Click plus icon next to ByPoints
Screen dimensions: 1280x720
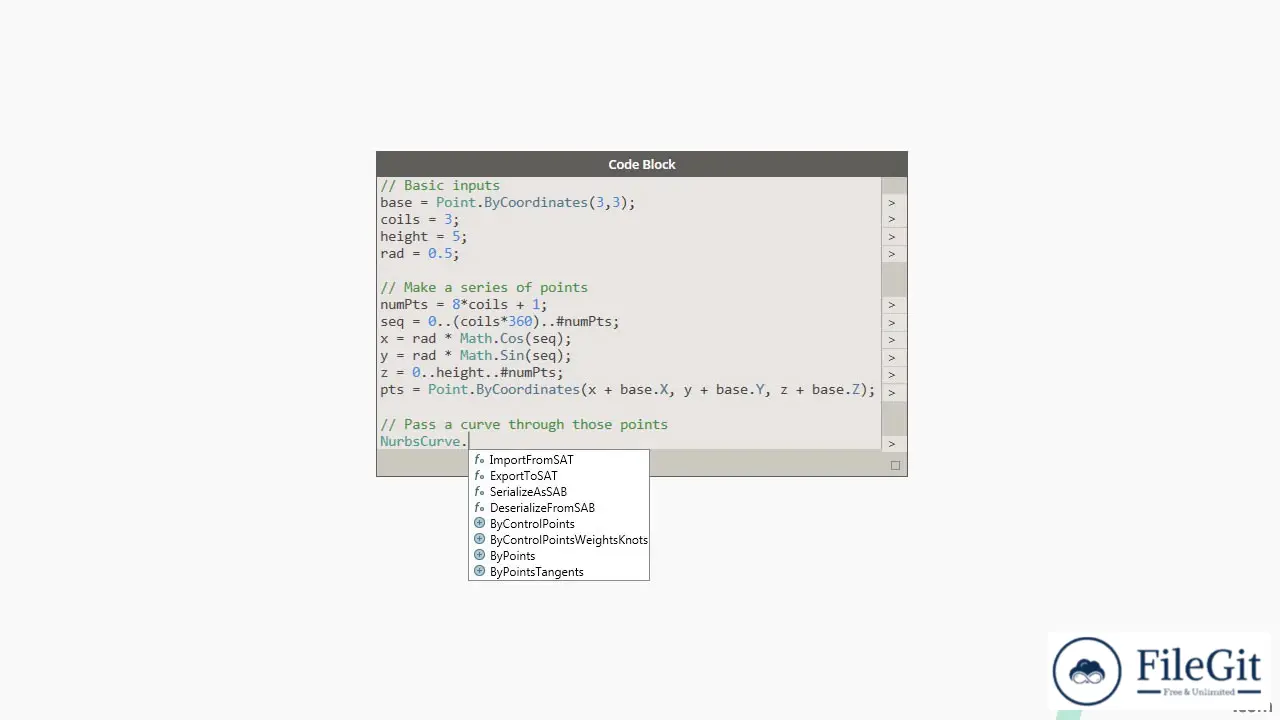[x=479, y=555]
